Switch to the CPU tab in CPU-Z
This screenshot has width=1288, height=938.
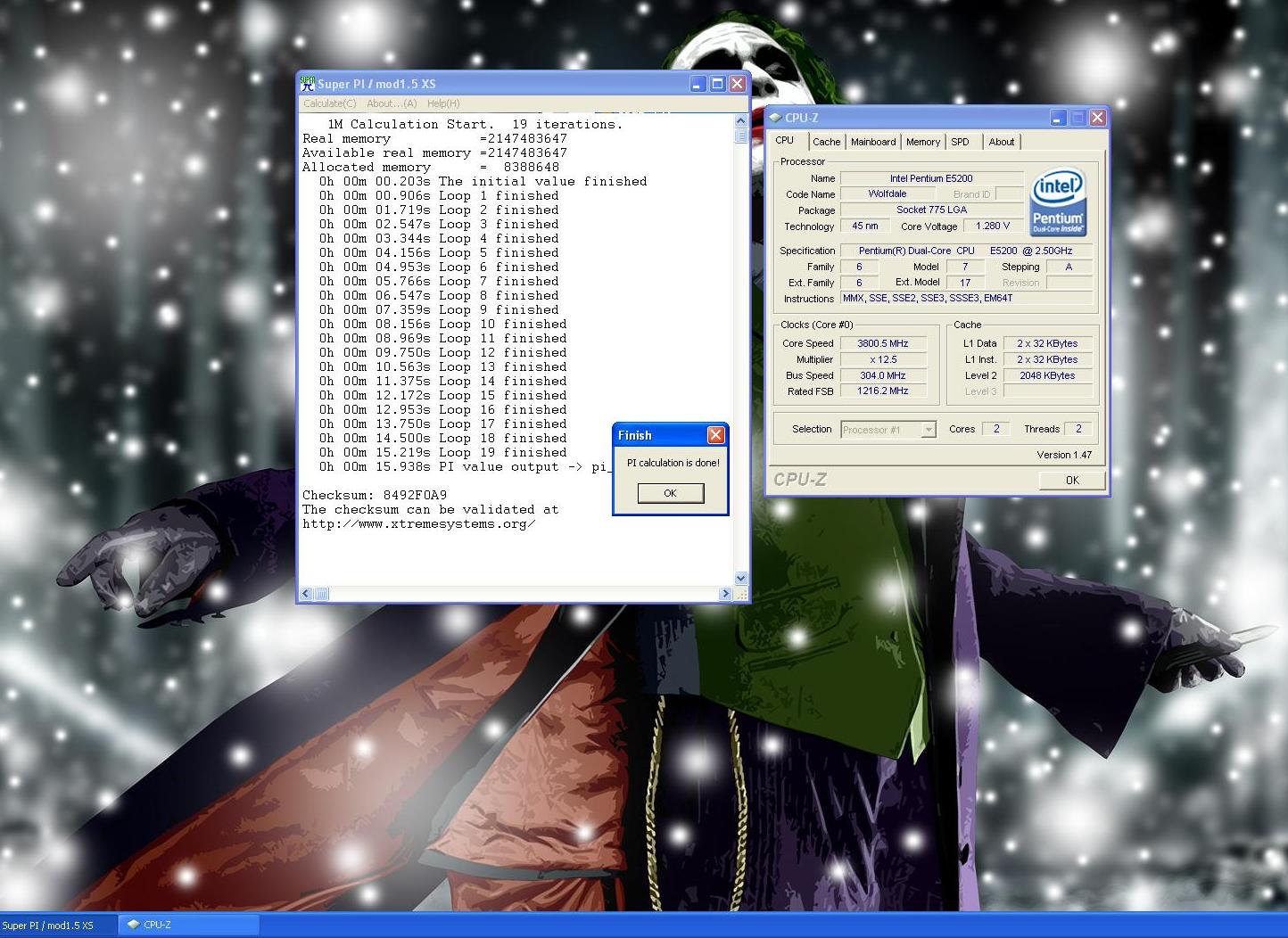[785, 141]
